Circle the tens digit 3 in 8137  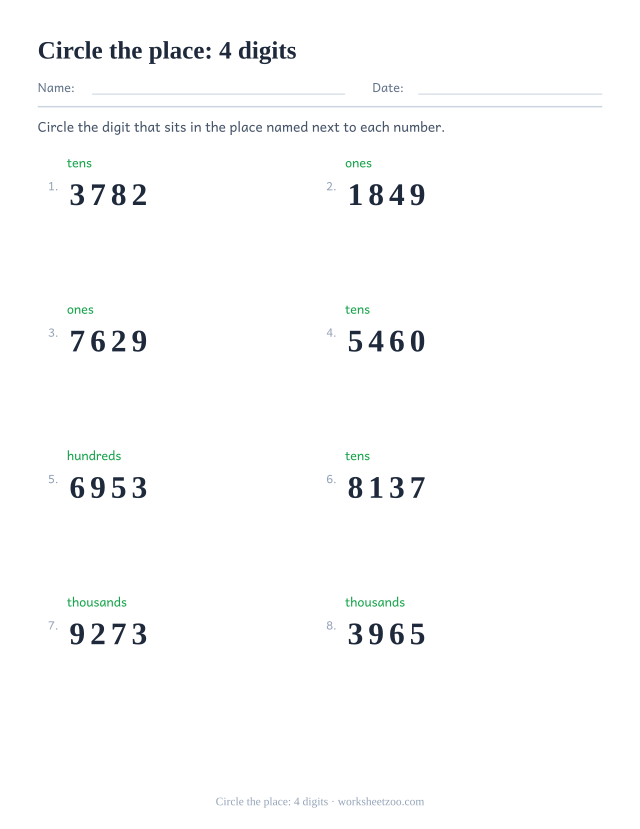397,488
